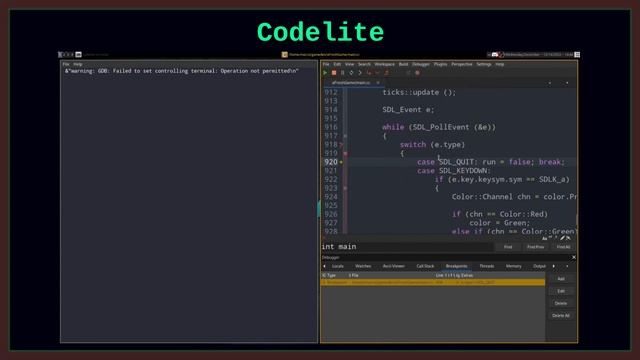Toggle the fold marker on line 917

click(345, 136)
